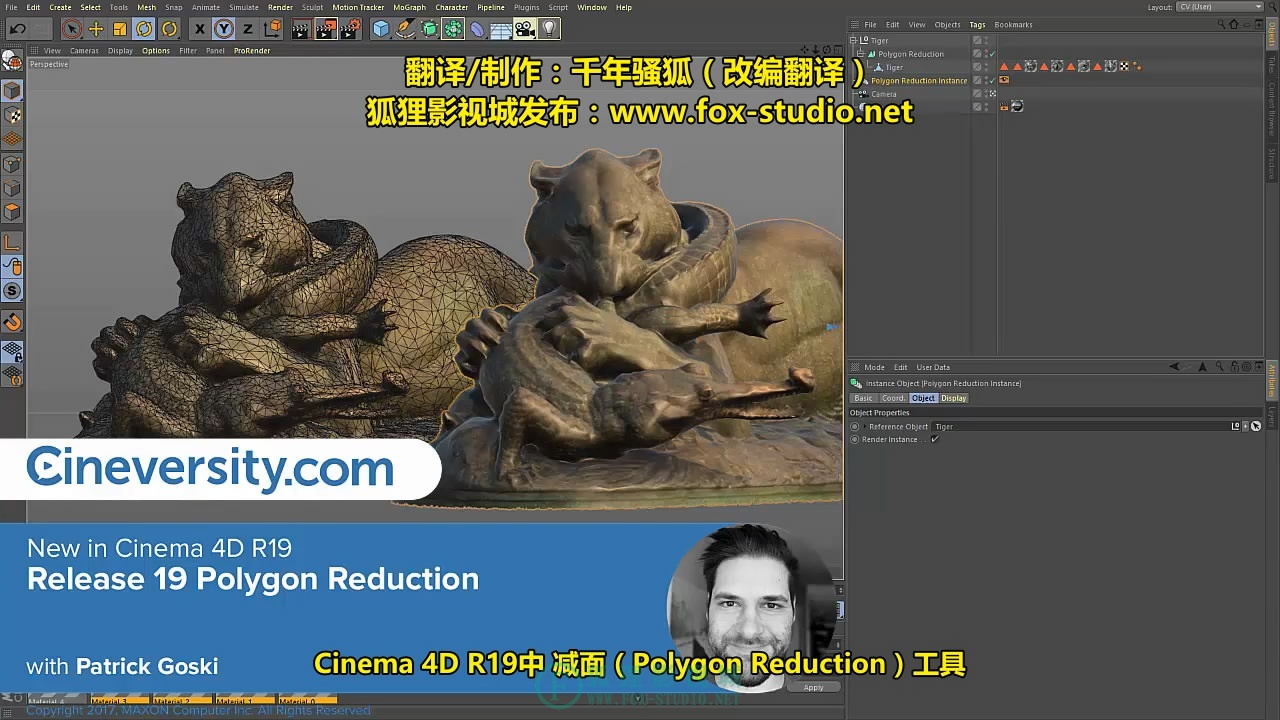This screenshot has height=720, width=1280.
Task: Select the Spline Pen tool
Action: [x=405, y=29]
